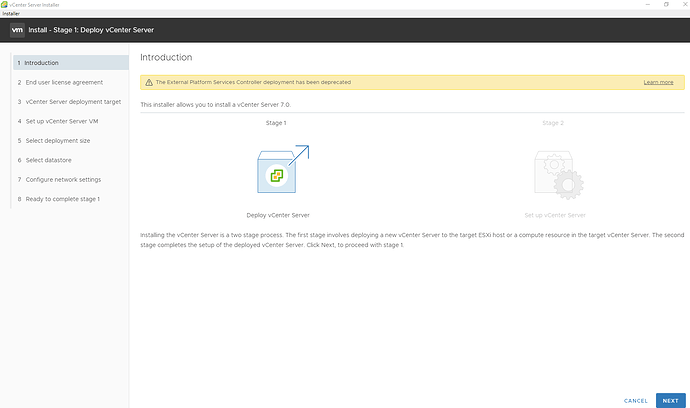The width and height of the screenshot is (690, 408).
Task: Open the Learn more link
Action: click(658, 82)
